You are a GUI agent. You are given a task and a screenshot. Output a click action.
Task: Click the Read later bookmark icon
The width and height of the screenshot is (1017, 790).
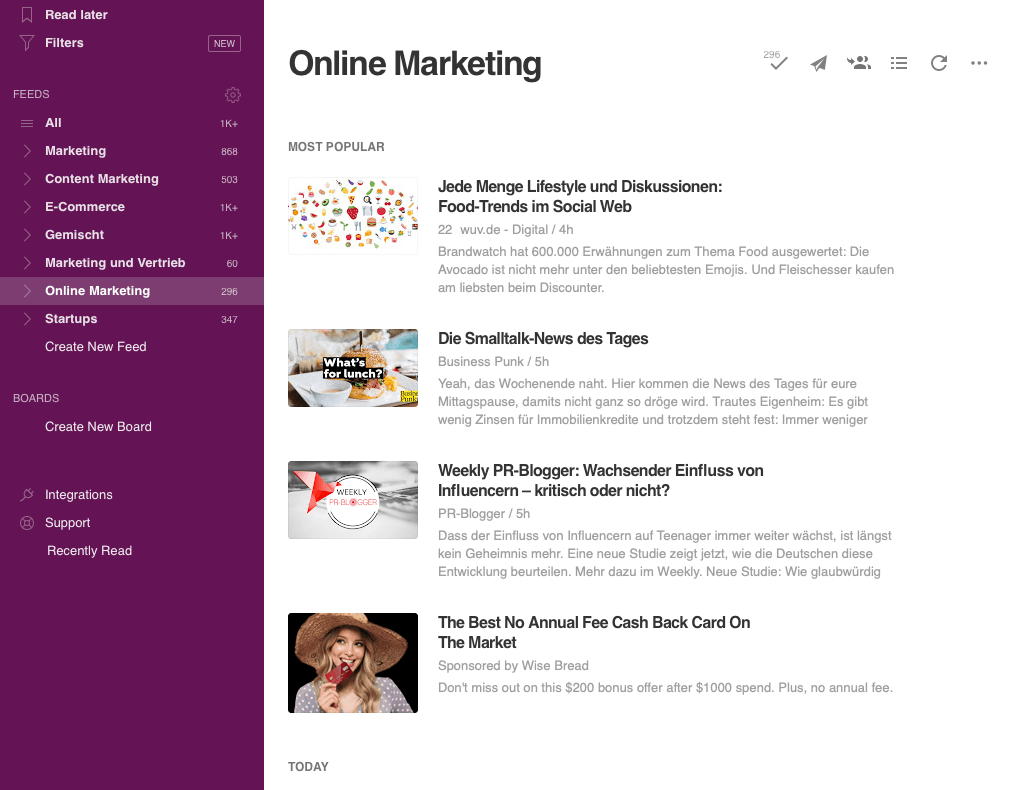27,14
